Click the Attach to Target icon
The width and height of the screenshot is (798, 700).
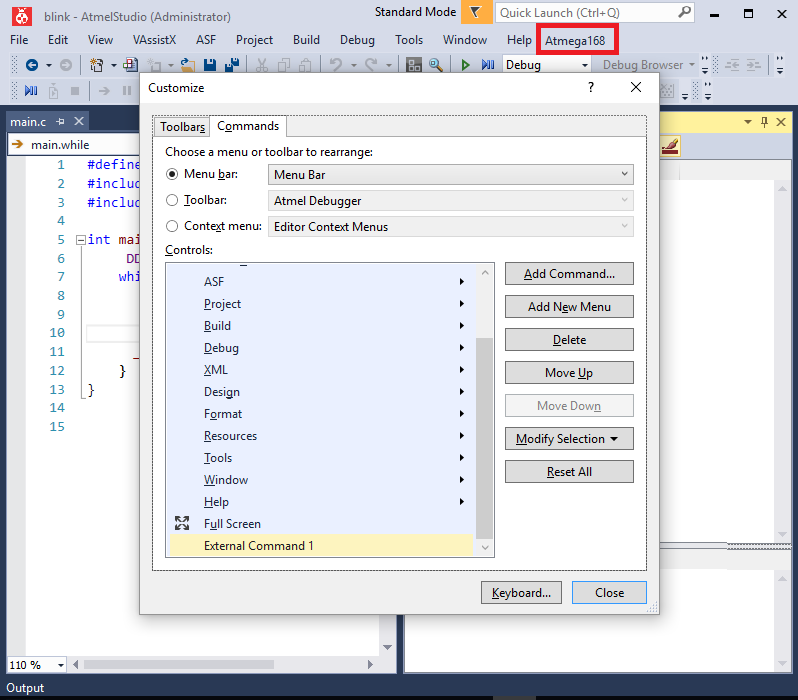click(53, 91)
